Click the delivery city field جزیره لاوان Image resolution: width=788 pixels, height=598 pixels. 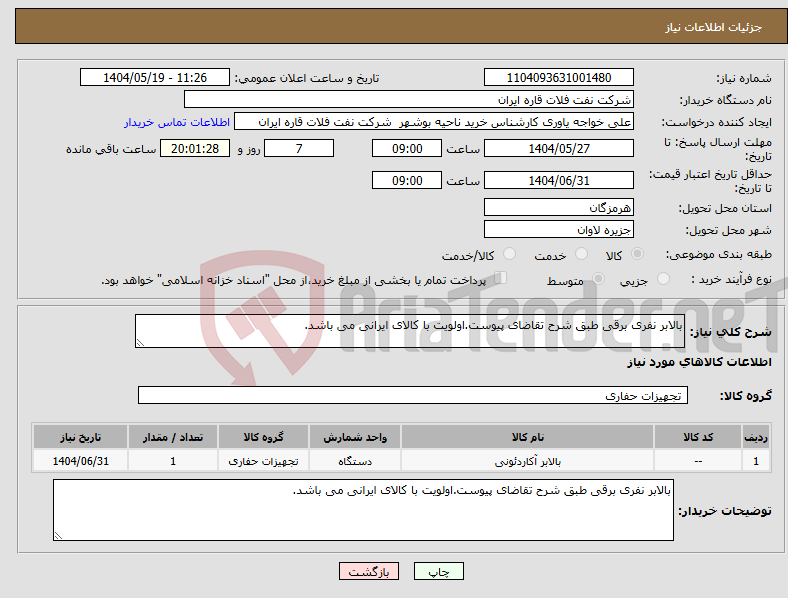pos(558,230)
